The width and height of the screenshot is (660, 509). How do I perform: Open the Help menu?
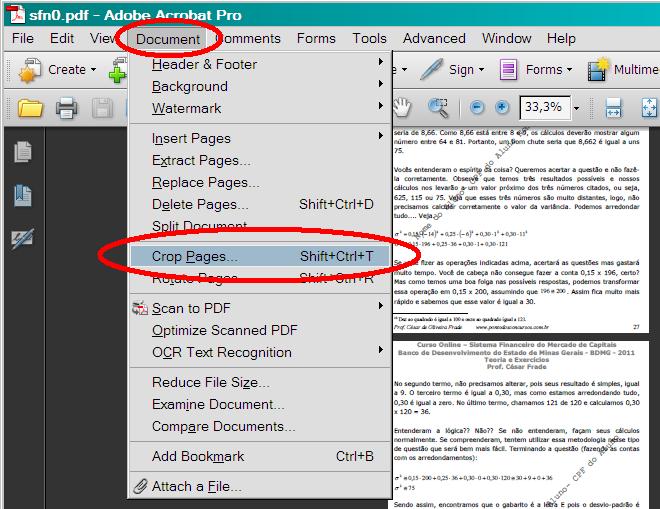561,38
